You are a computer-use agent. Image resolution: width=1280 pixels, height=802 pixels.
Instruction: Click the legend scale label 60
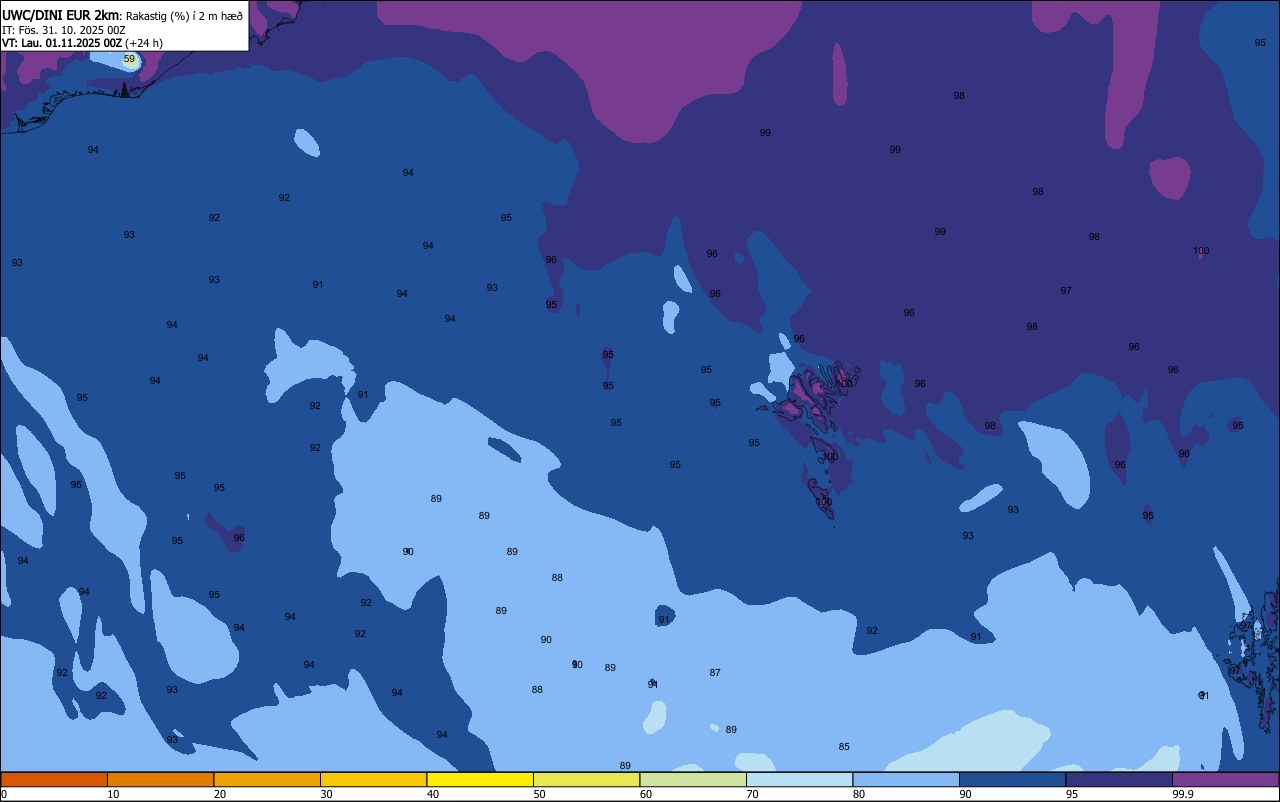tap(646, 794)
